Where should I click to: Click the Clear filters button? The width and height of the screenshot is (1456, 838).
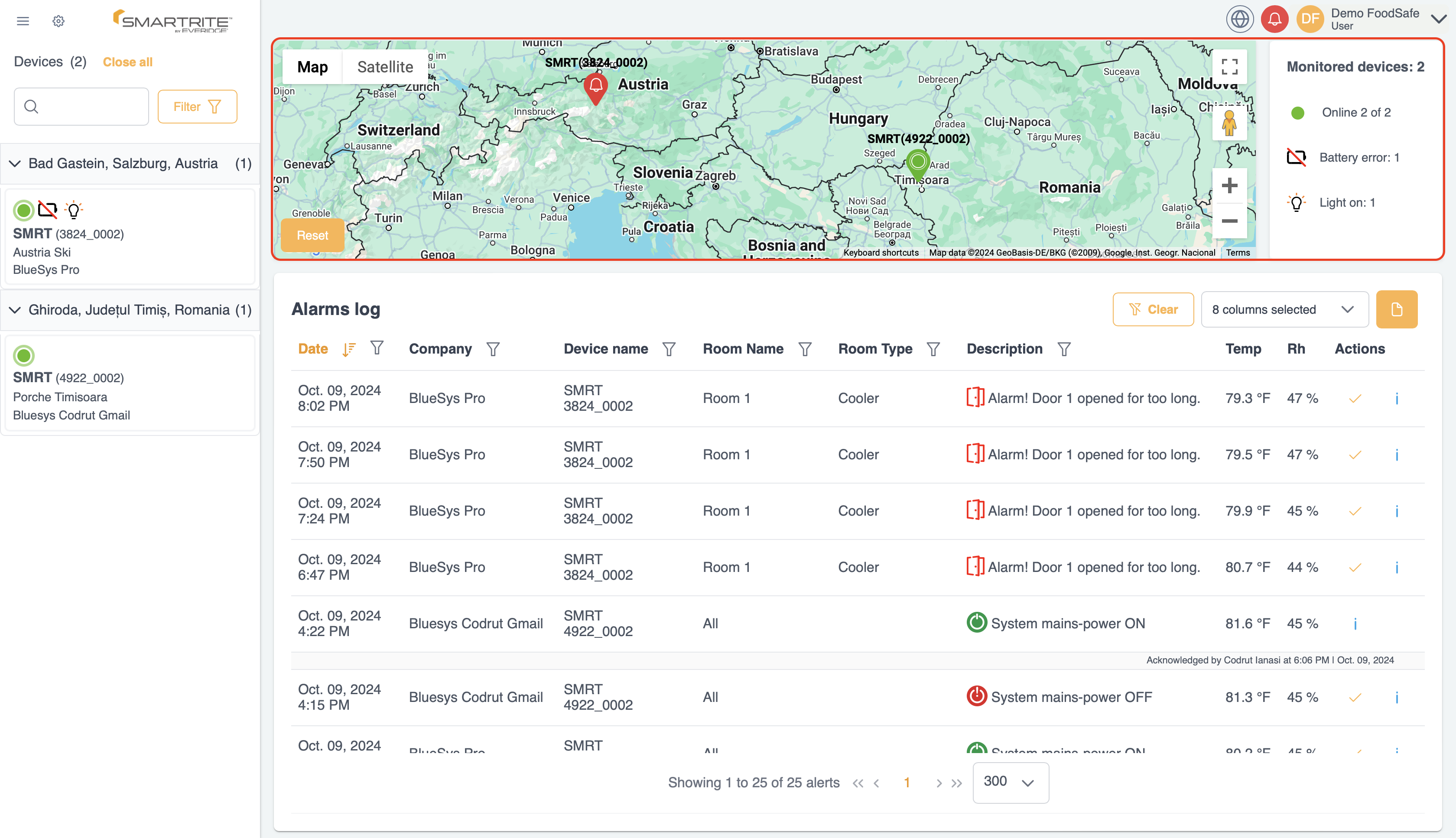[x=1153, y=310]
